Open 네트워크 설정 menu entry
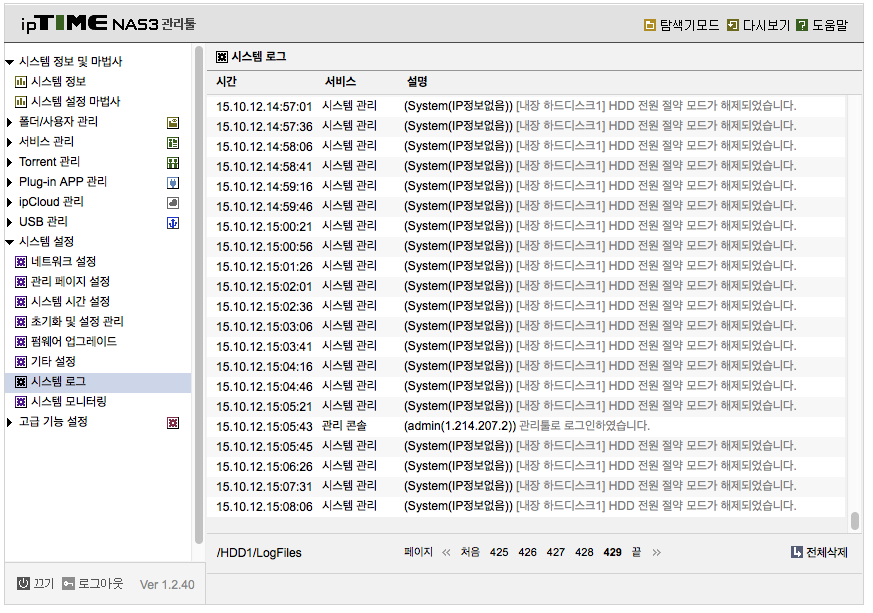 (63, 261)
